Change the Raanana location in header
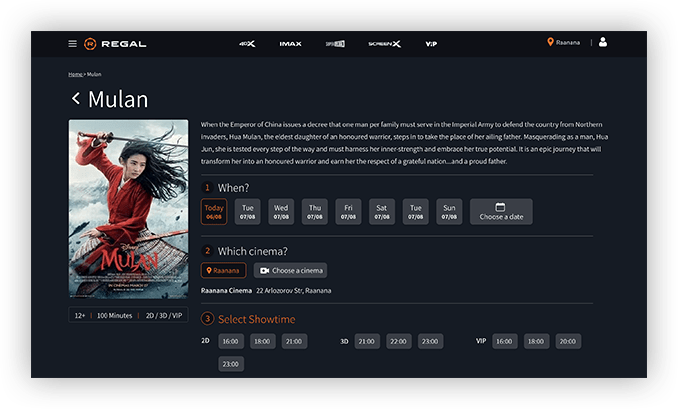 563,42
